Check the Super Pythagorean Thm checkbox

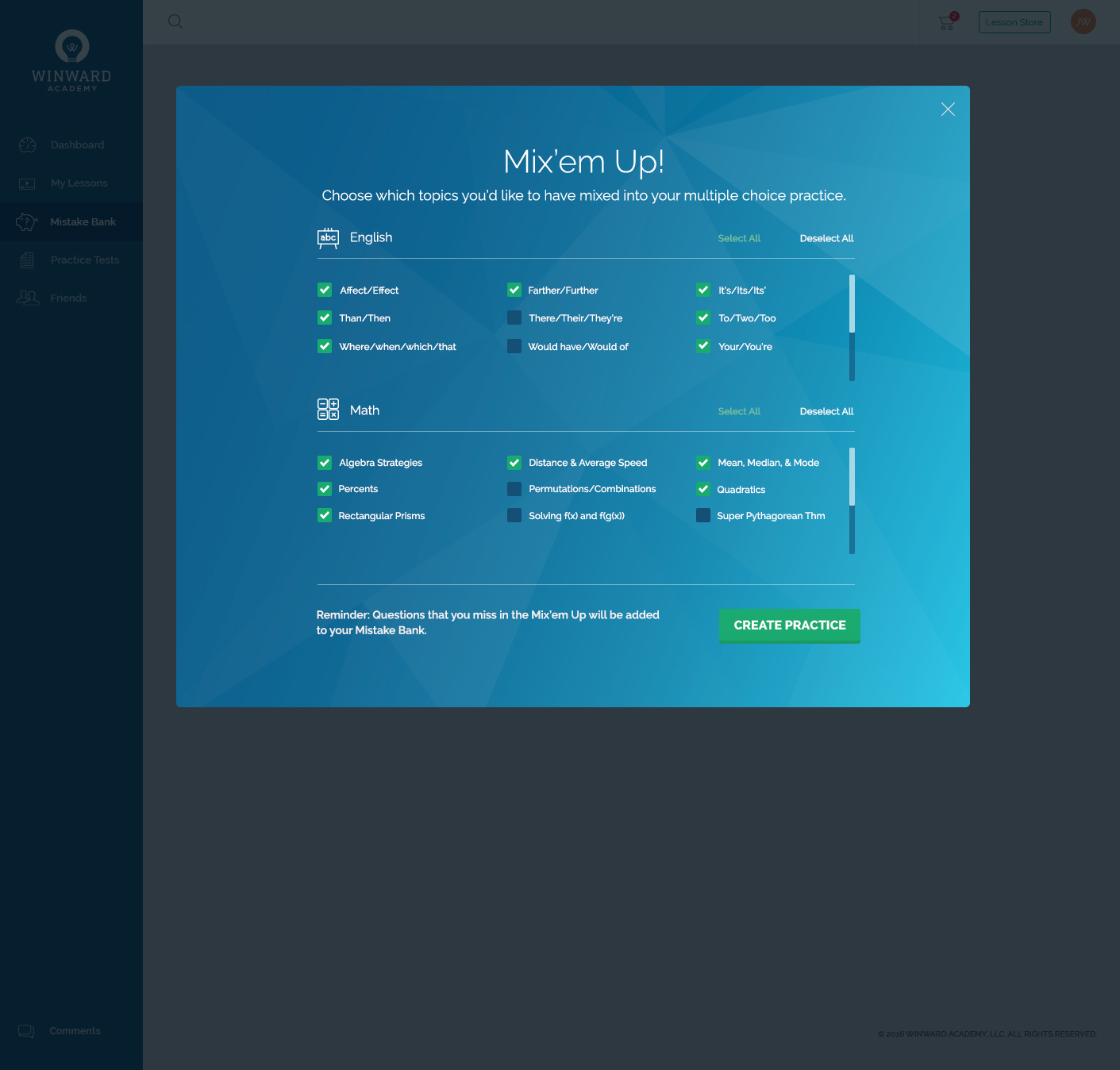click(703, 515)
